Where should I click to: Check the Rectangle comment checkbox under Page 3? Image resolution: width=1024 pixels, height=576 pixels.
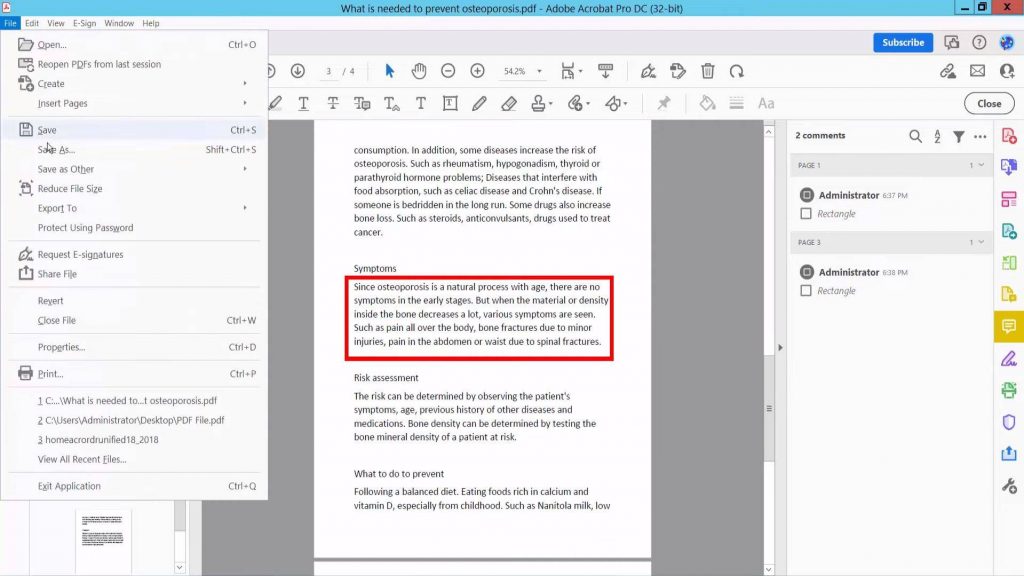[x=806, y=291]
